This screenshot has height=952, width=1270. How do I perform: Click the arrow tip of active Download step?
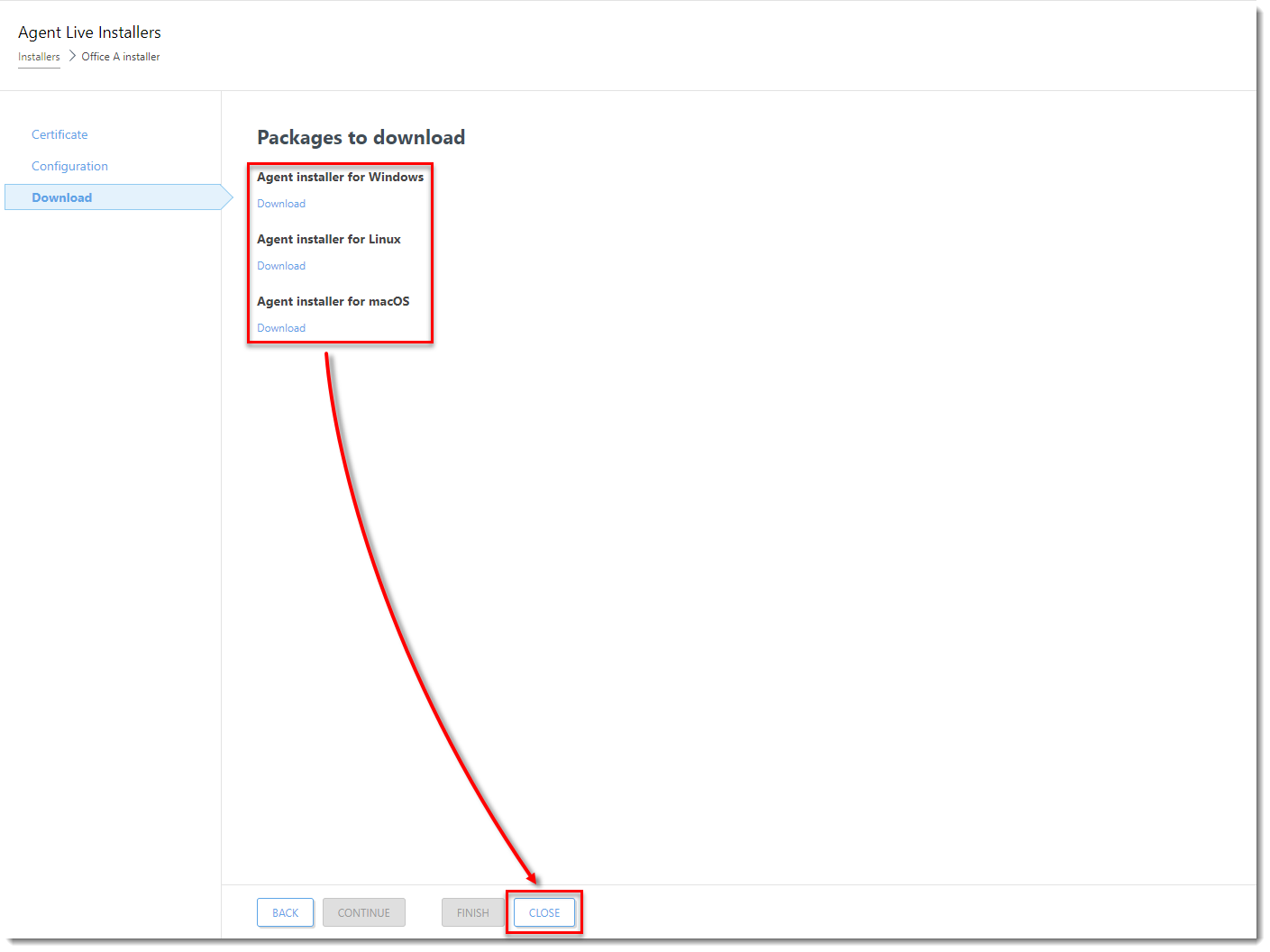227,197
